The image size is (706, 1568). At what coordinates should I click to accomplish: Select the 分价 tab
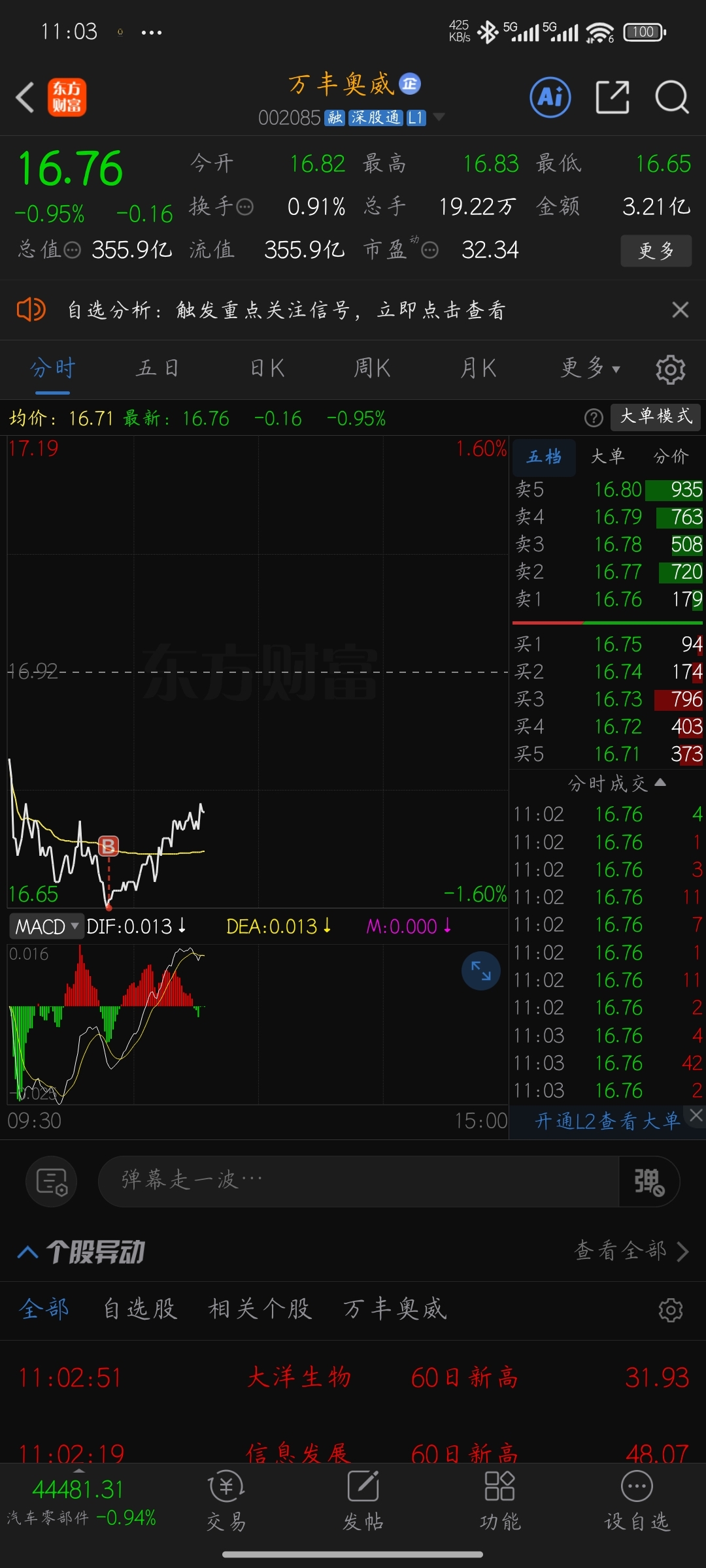pyautogui.click(x=671, y=457)
